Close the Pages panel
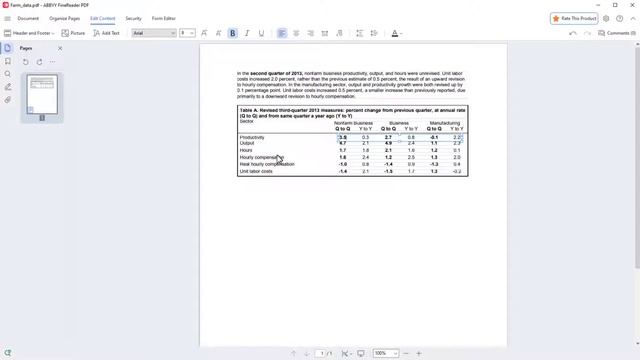This screenshot has width=640, height=360. coord(60,48)
